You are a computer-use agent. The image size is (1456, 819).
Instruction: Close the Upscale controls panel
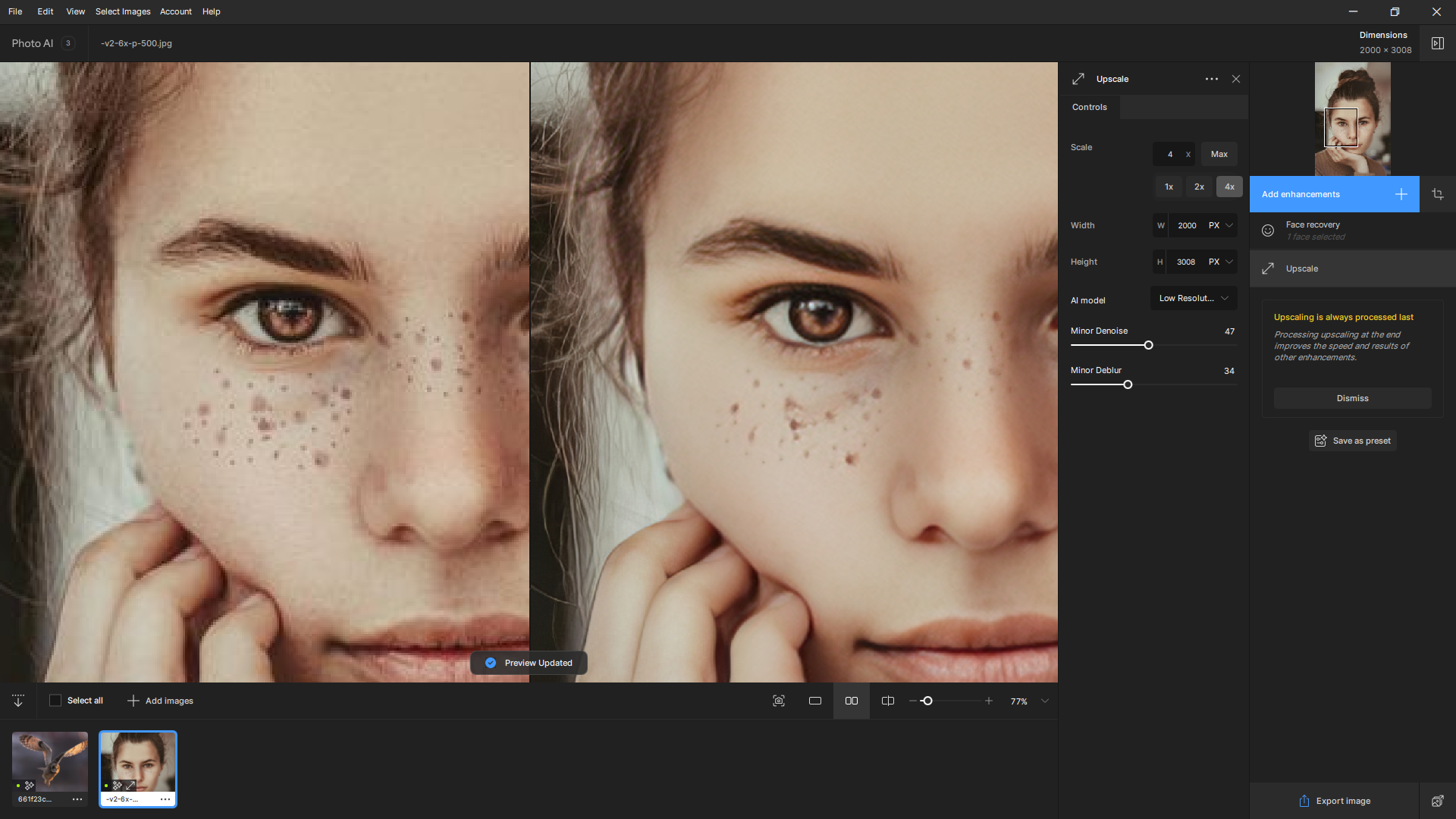(x=1236, y=79)
